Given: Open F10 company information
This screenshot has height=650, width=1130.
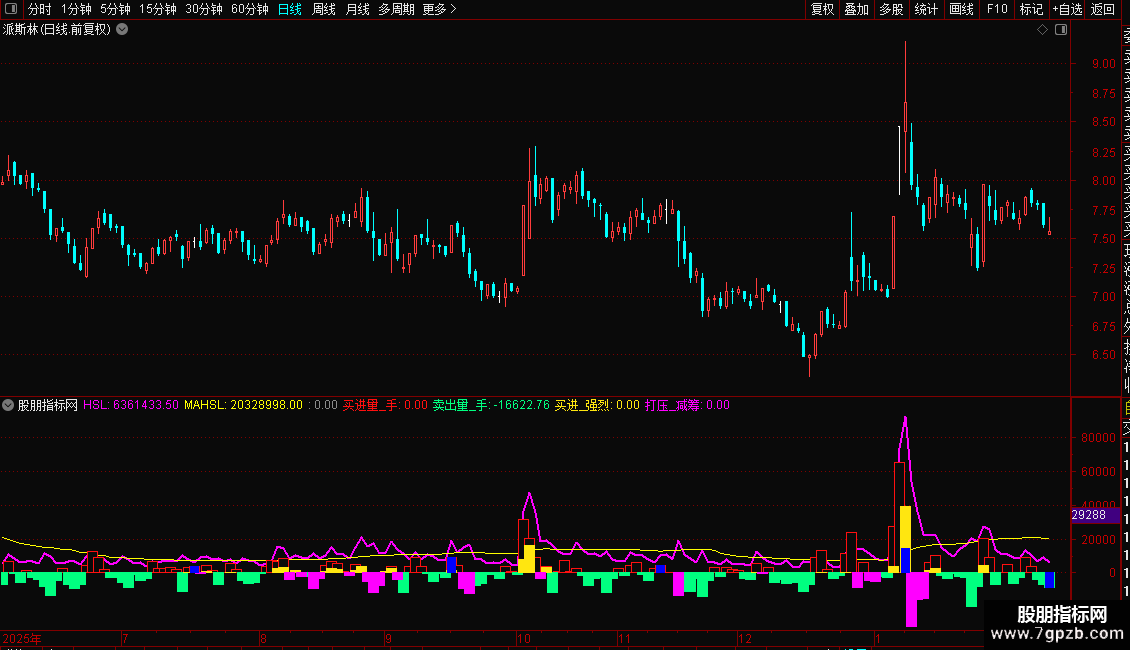Looking at the screenshot, I should pos(997,9).
